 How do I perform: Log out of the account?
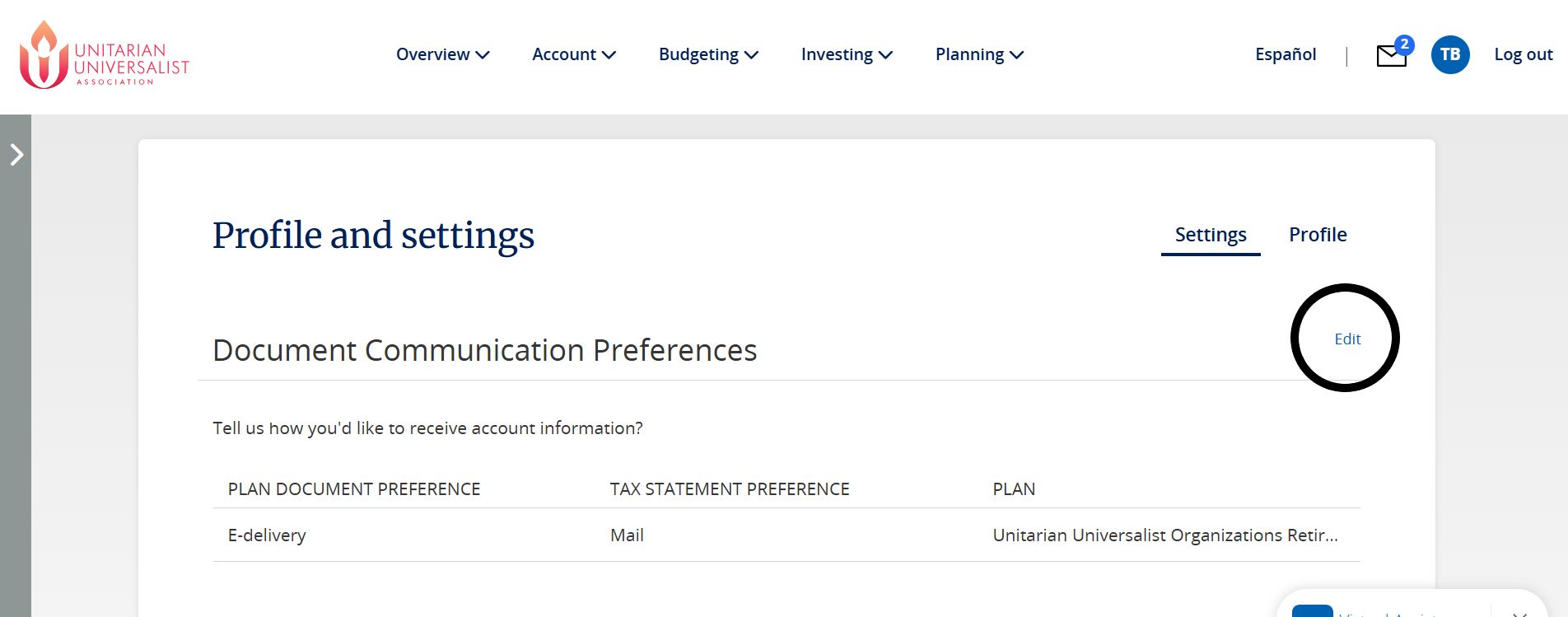1523,55
